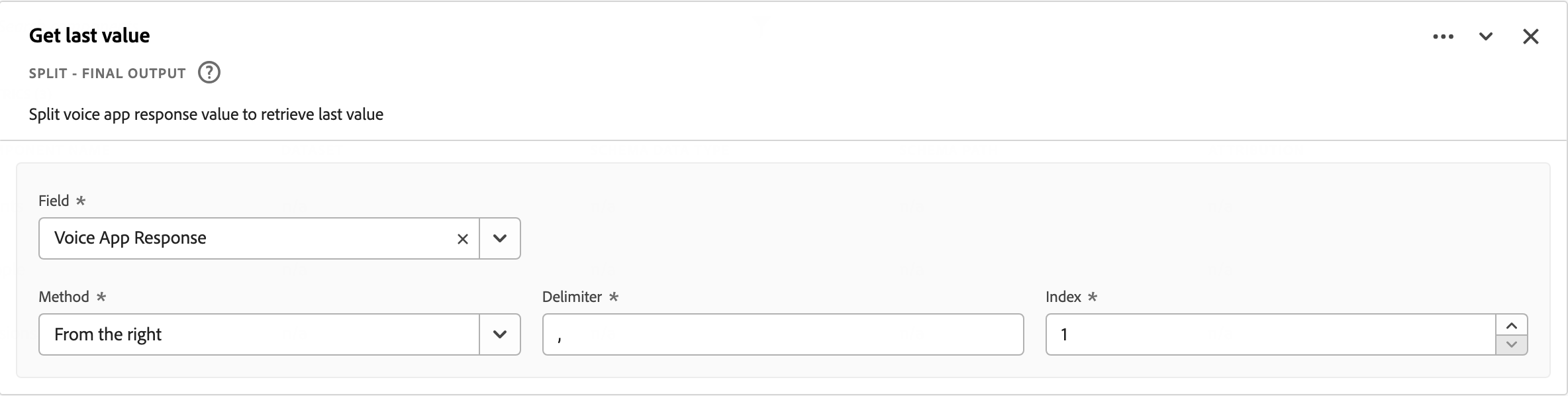Open the Method dropdown arrow
The image size is (1568, 396).
(x=500, y=334)
